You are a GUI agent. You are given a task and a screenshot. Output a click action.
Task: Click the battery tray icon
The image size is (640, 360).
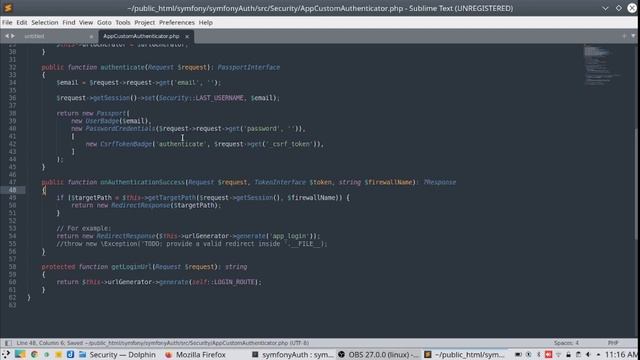(x=518, y=355)
